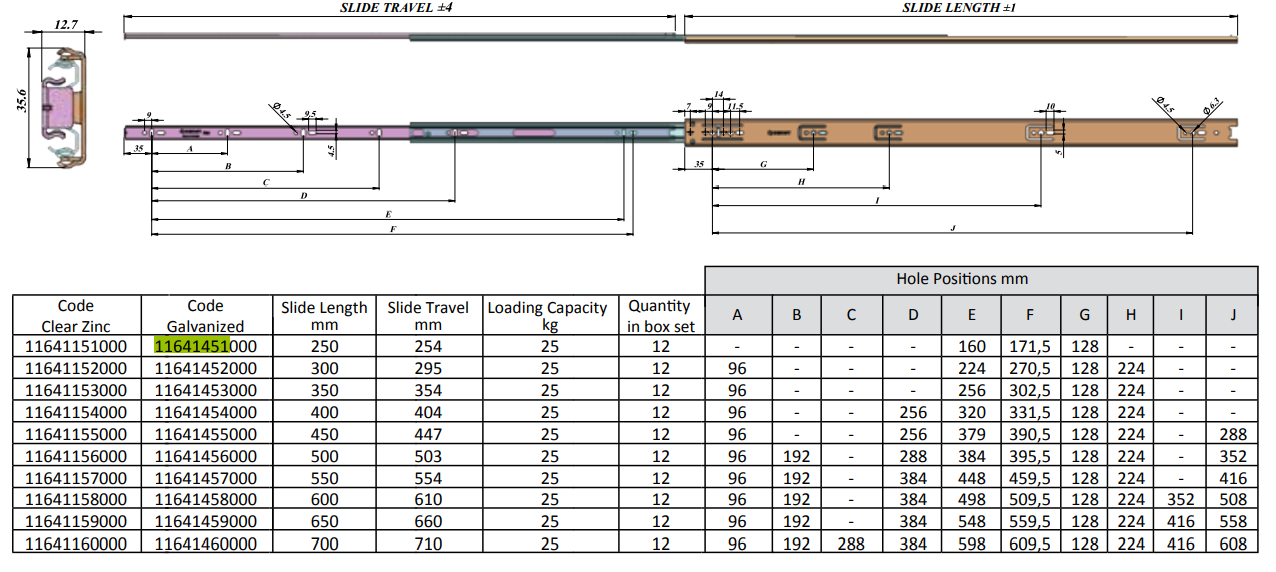The width and height of the screenshot is (1276, 572).
Task: Click the 35.6 height dimension label
Action: 20,103
